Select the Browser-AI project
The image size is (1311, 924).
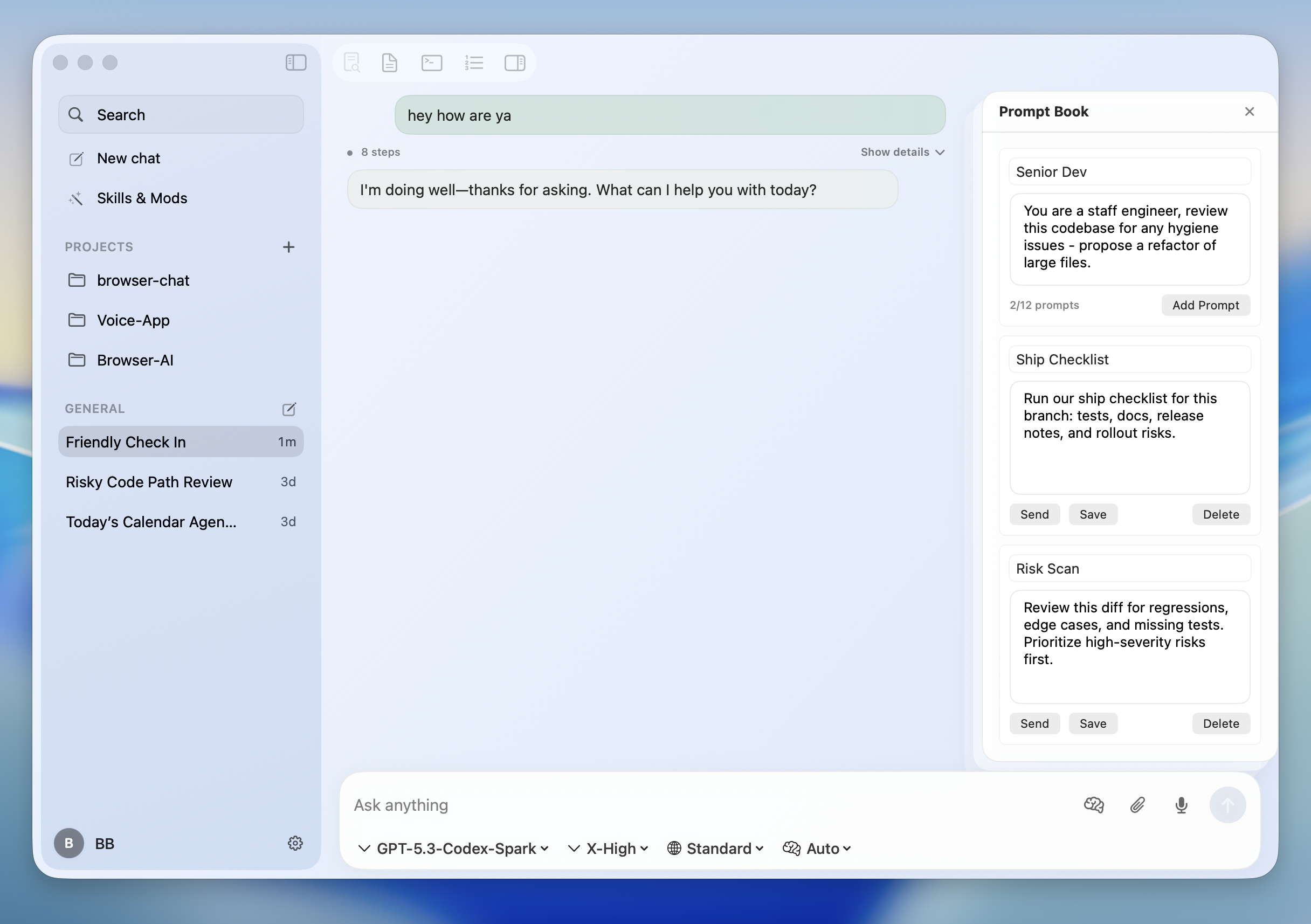coord(135,360)
